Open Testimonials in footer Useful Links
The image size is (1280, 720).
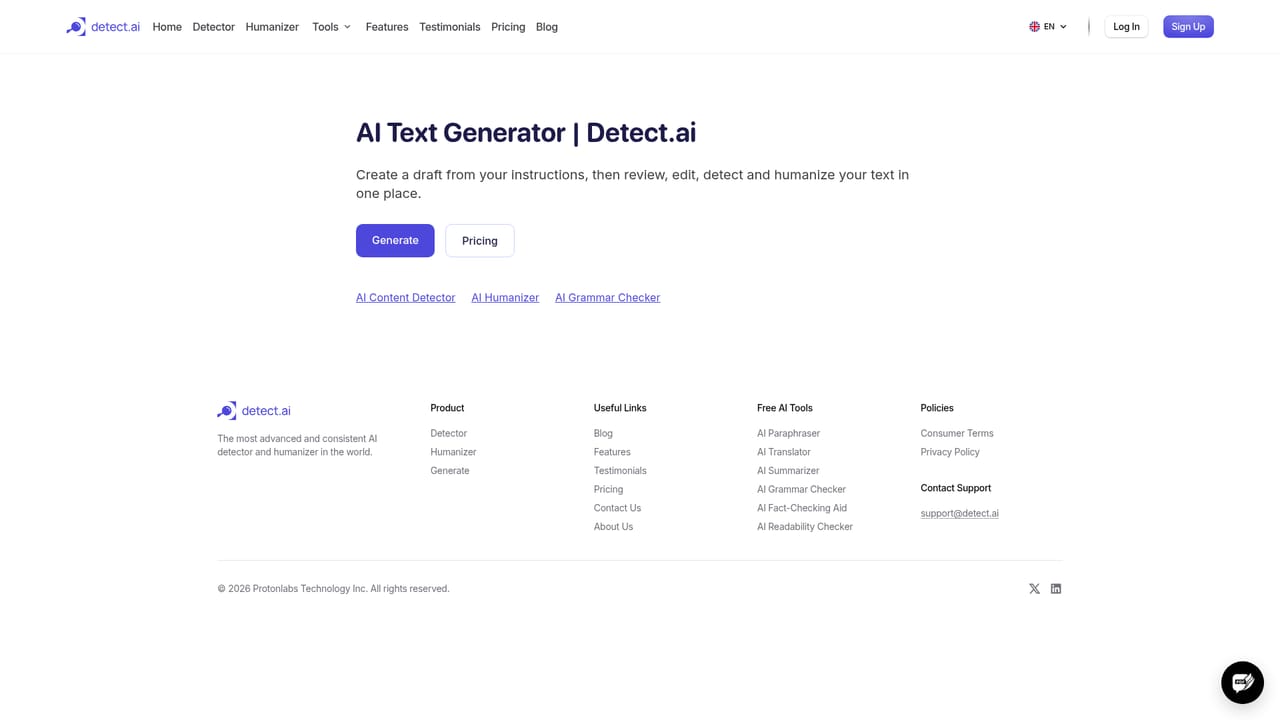620,471
